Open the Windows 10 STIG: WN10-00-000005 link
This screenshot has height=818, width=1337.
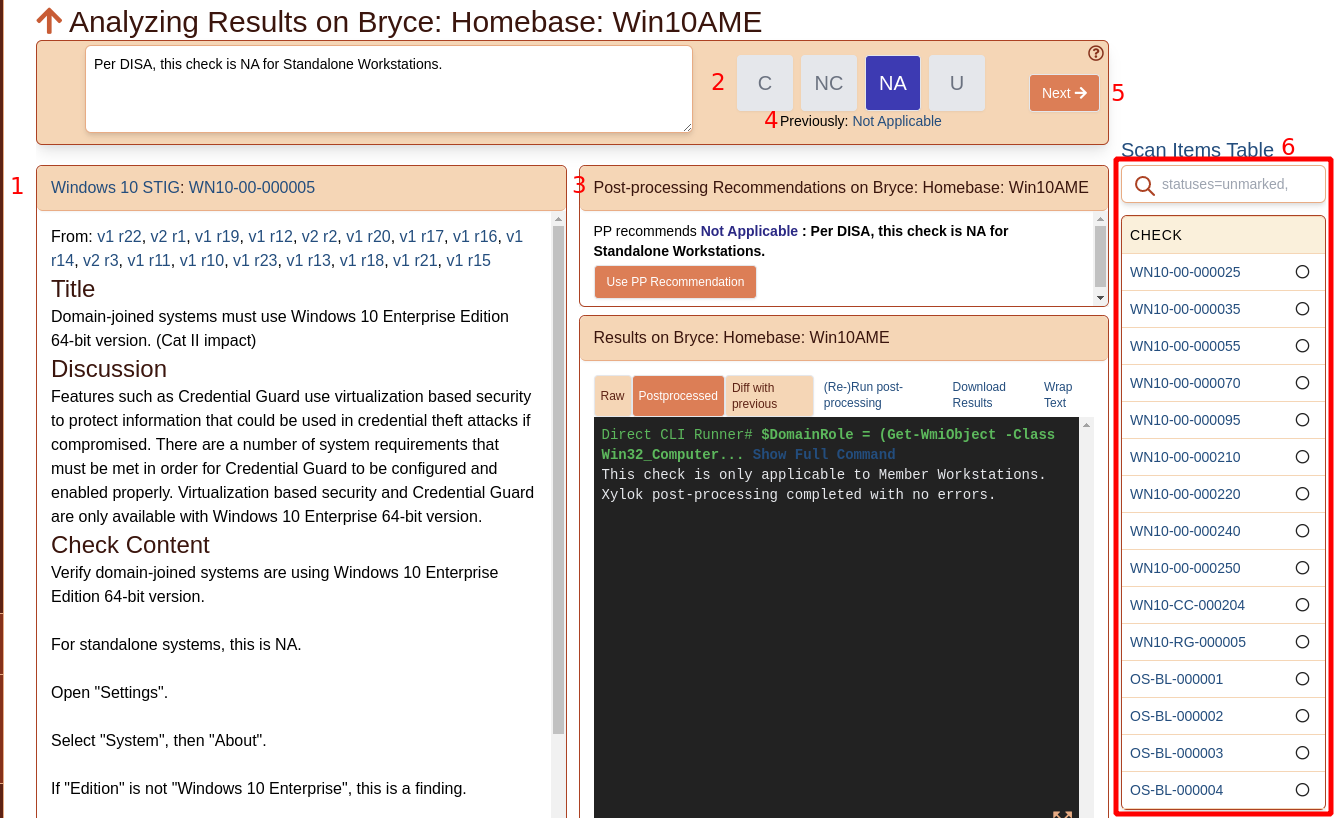183,187
